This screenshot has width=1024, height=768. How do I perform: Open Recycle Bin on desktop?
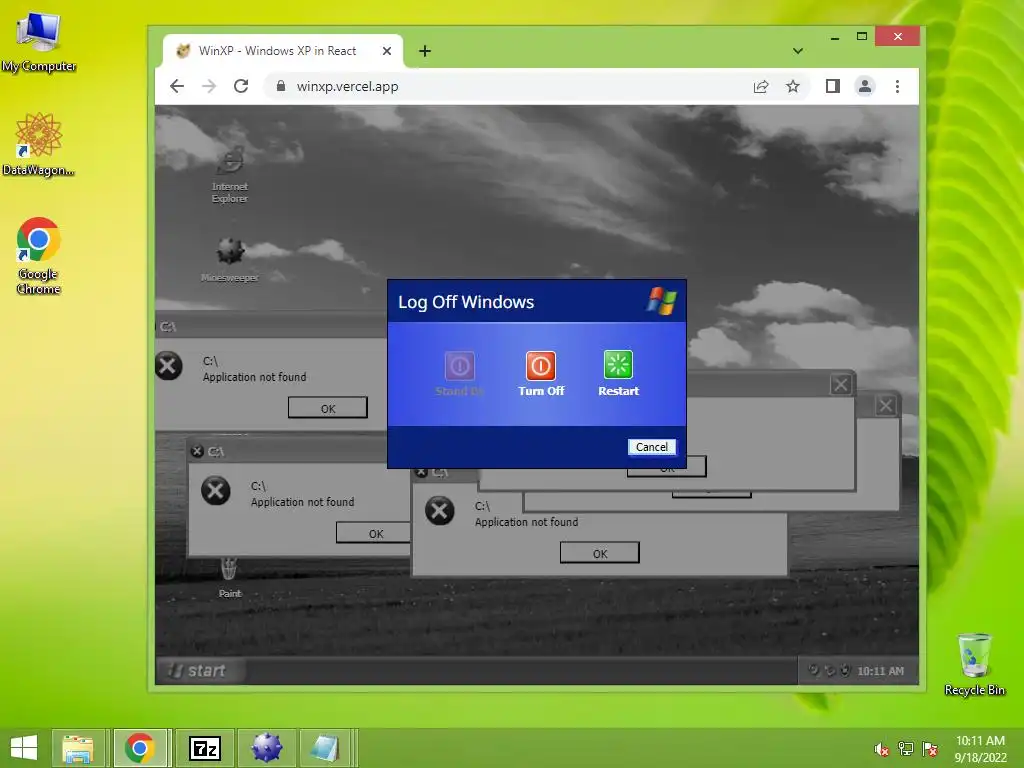coord(974,664)
